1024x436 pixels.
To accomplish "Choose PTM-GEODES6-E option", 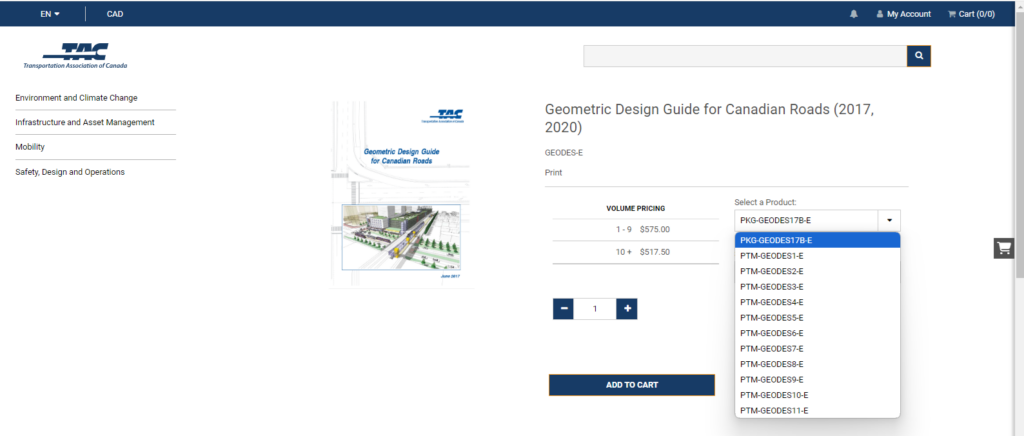I will [x=818, y=333].
